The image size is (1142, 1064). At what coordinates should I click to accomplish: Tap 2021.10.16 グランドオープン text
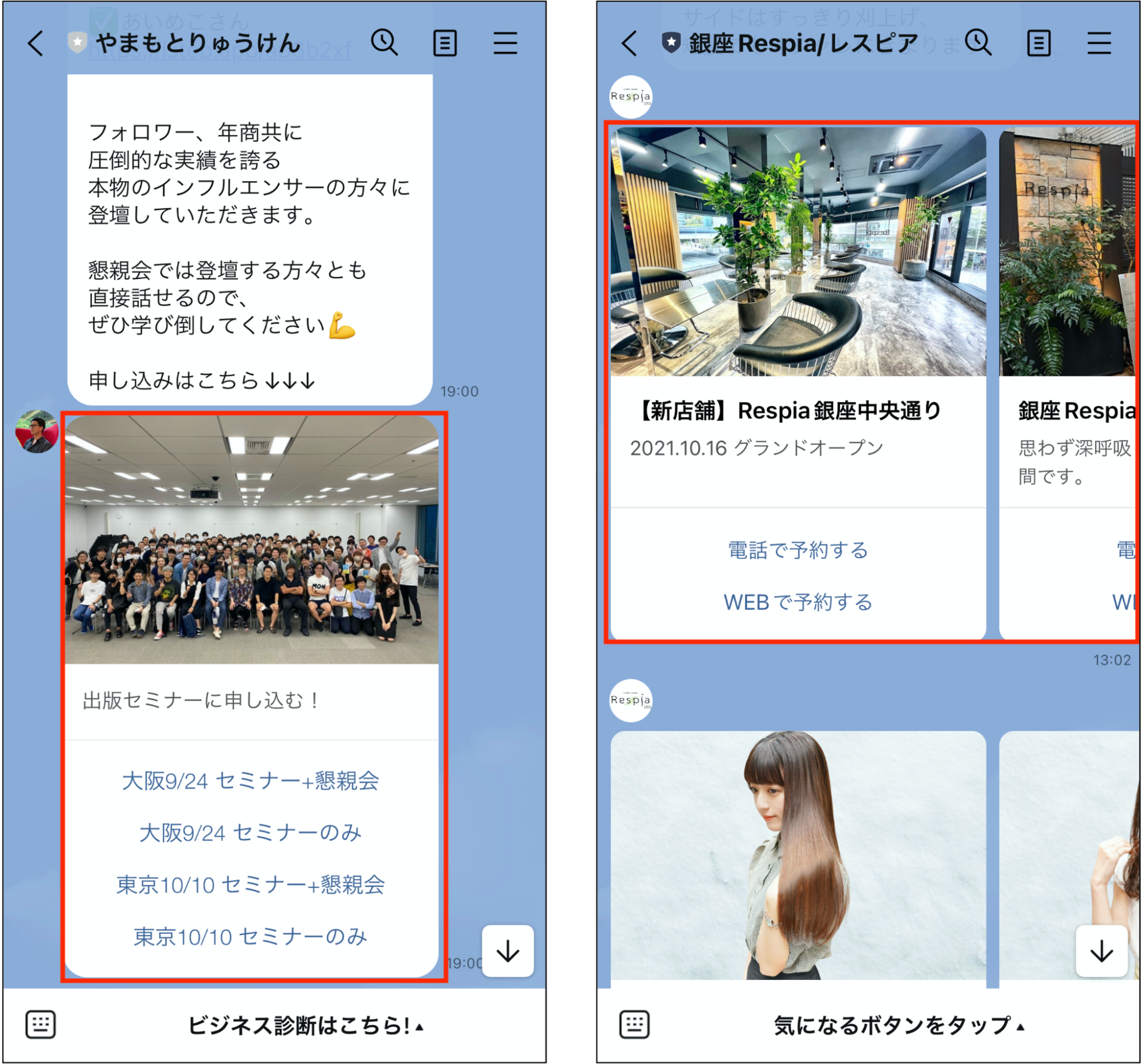tap(757, 448)
